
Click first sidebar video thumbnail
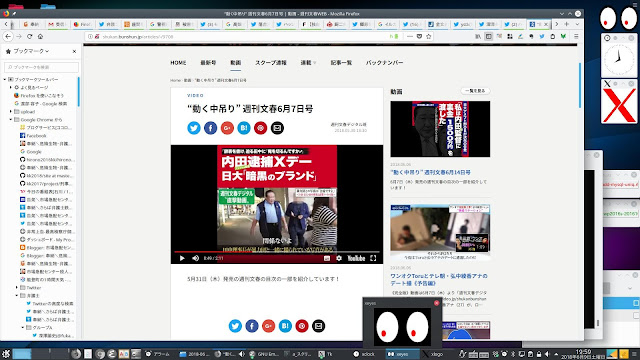440,129
